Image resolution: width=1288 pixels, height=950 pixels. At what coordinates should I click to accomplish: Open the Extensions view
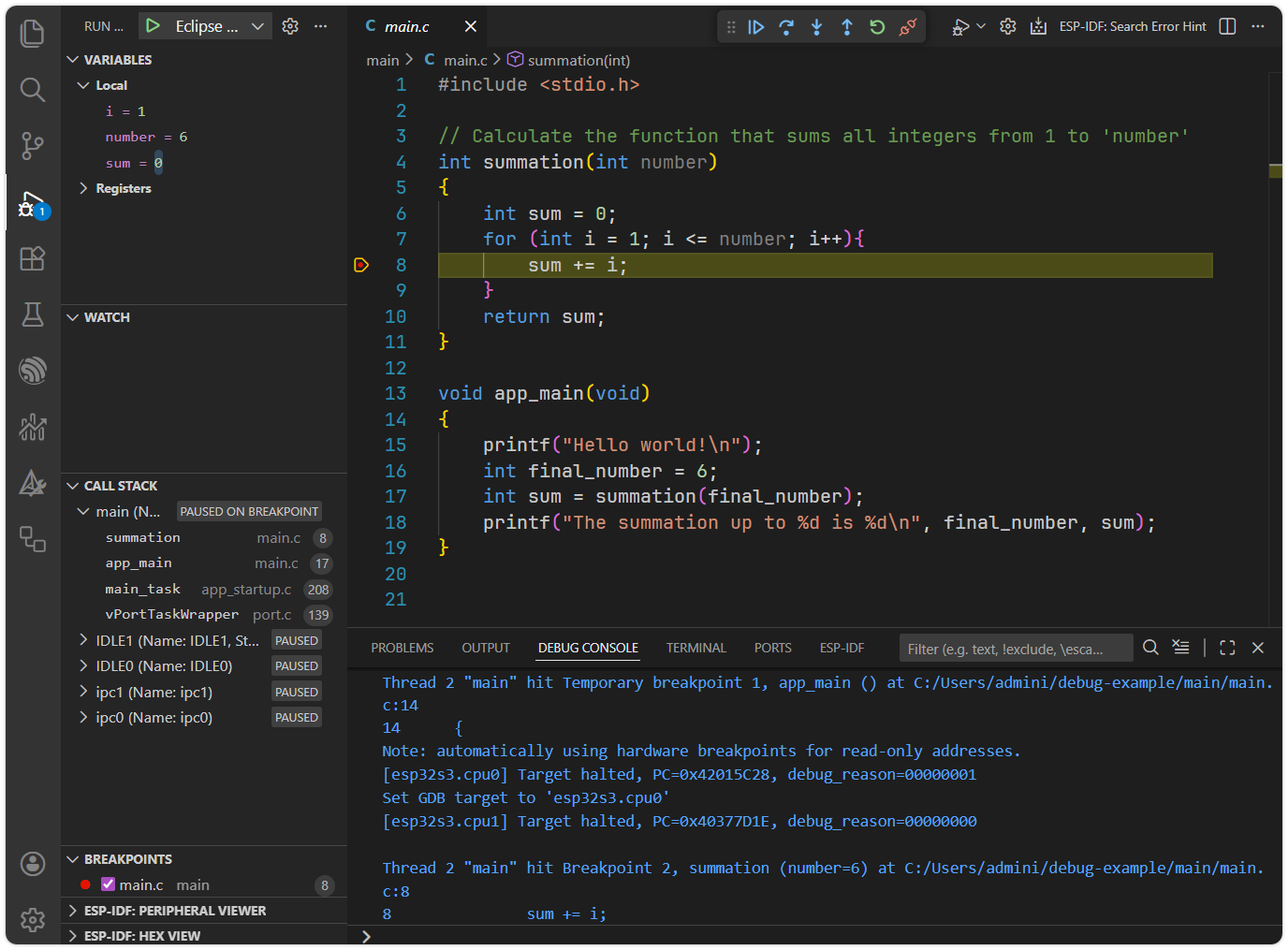tap(31, 259)
